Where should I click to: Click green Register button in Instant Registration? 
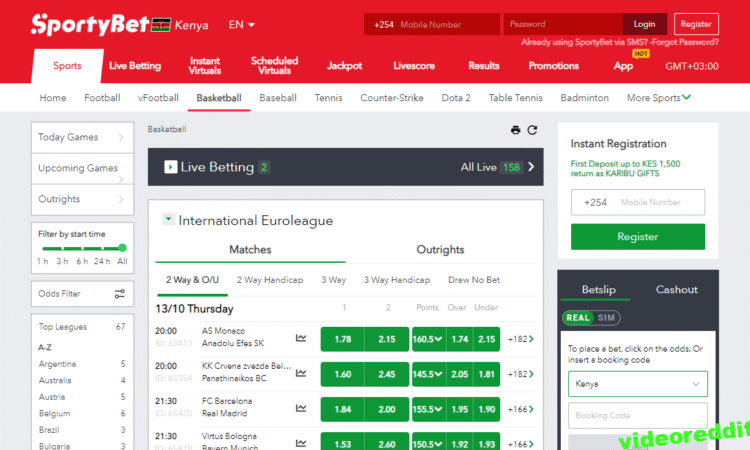(x=638, y=237)
